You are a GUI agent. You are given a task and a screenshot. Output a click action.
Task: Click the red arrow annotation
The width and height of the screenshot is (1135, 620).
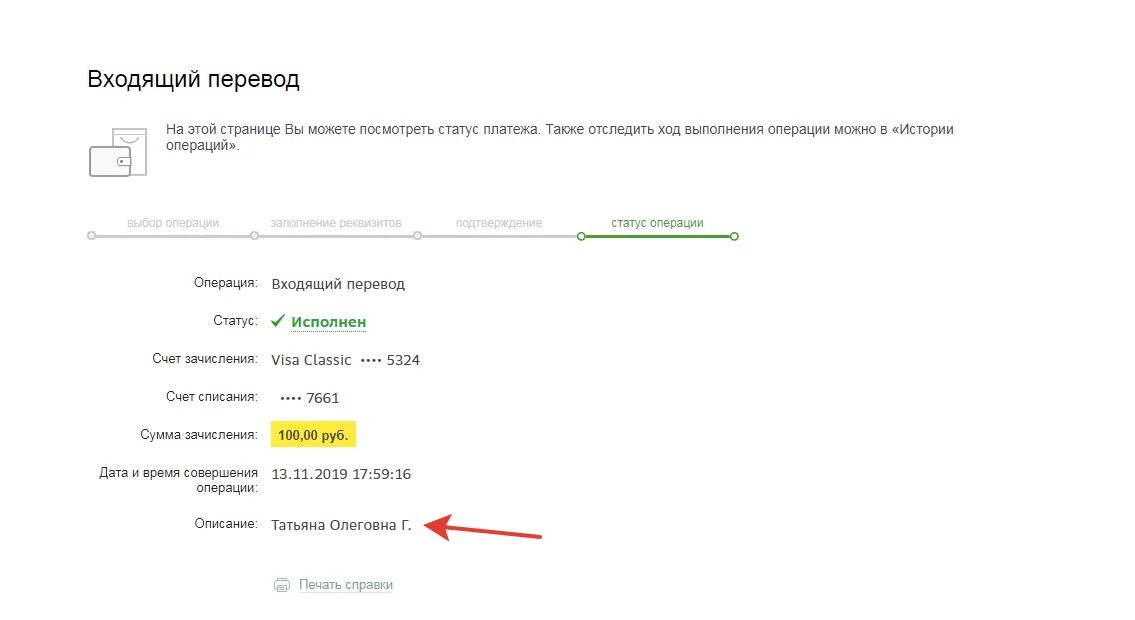click(483, 527)
